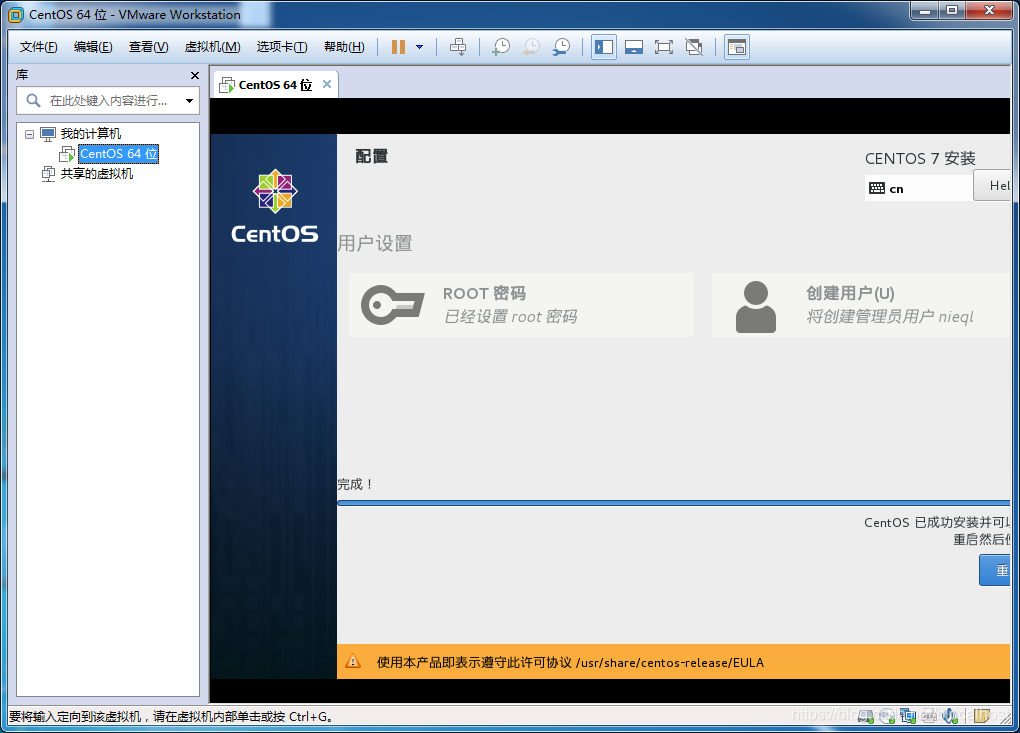The height and width of the screenshot is (733, 1020).
Task: Click the blue reboot button
Action: [995, 570]
